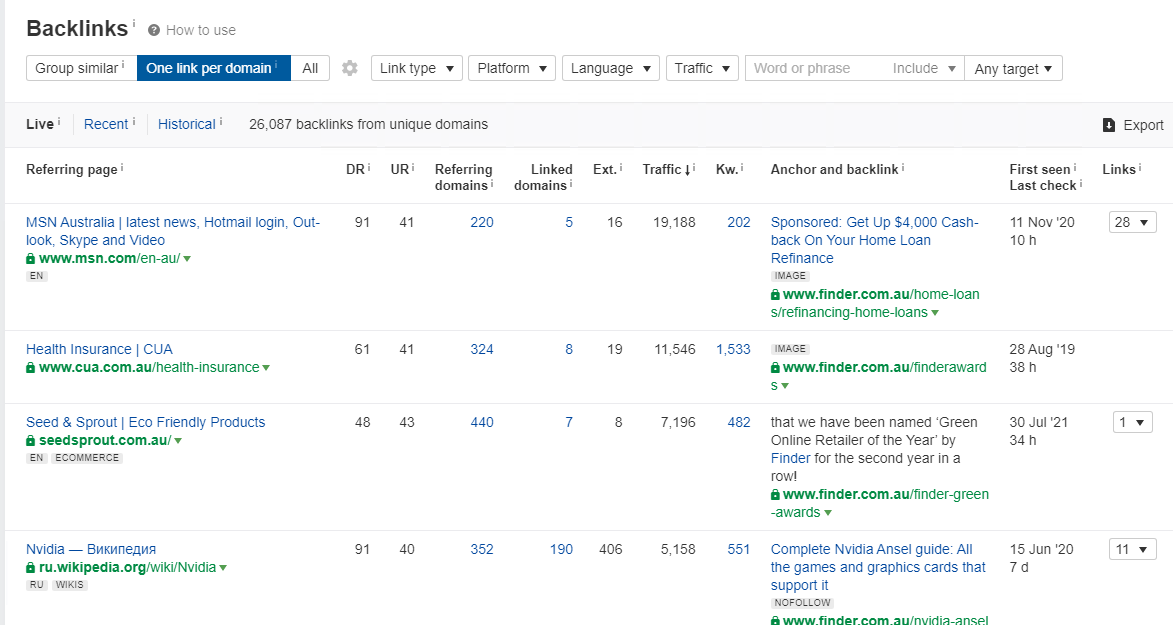Open the Any target dropdown
This screenshot has width=1173, height=632.
pos(1014,68)
